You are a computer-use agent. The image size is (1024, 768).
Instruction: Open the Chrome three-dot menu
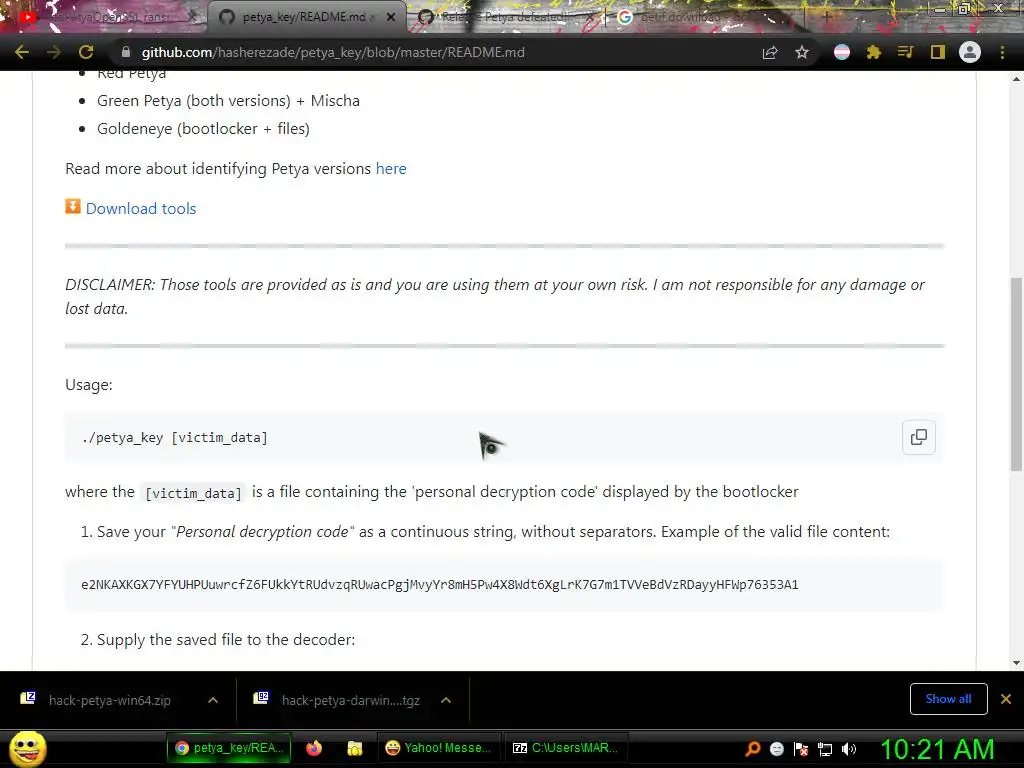(x=1002, y=52)
